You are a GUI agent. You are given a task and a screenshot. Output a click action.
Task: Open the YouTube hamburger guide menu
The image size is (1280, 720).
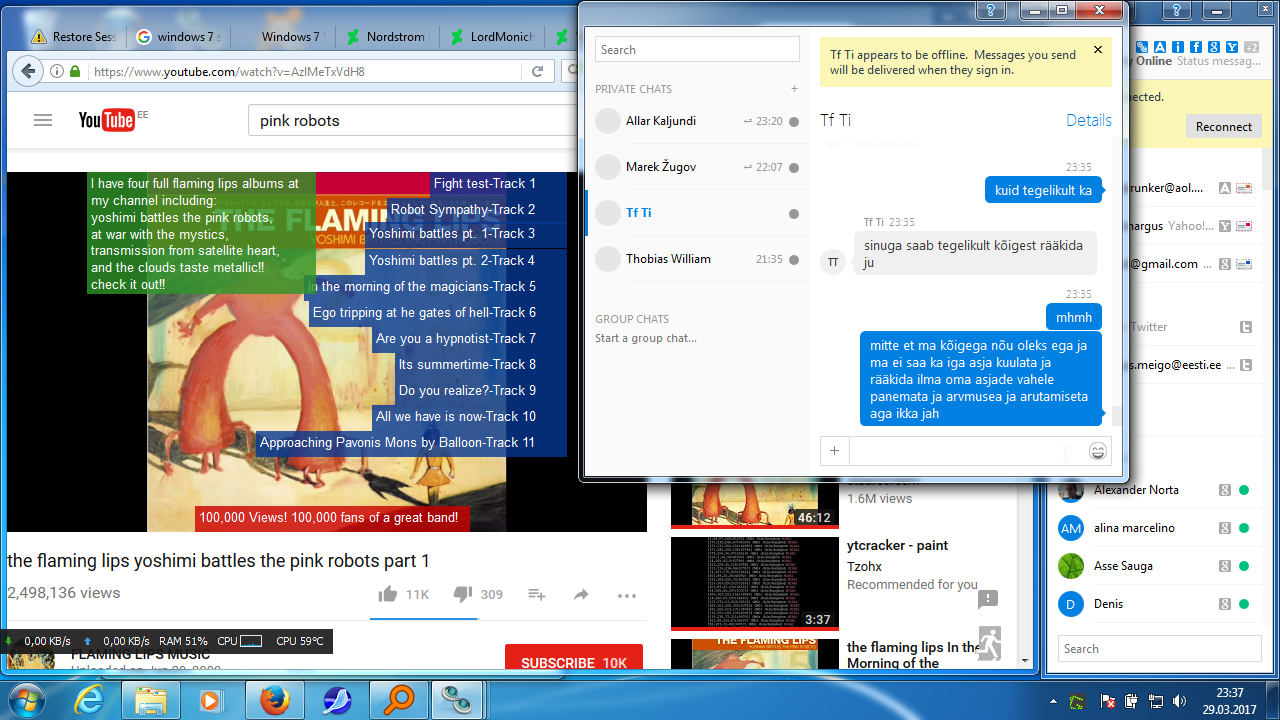click(x=42, y=120)
